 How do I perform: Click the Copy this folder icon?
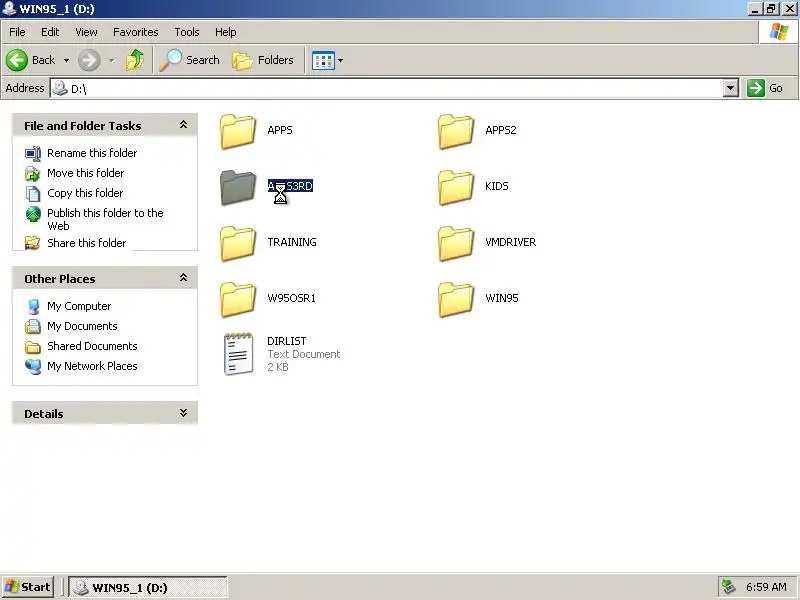tap(33, 193)
